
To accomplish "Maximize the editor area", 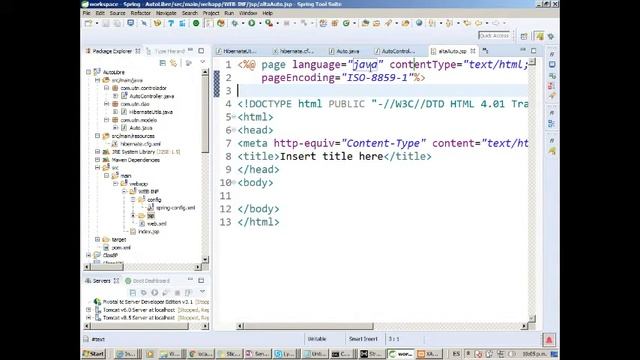I will pyautogui.click(x=533, y=51).
